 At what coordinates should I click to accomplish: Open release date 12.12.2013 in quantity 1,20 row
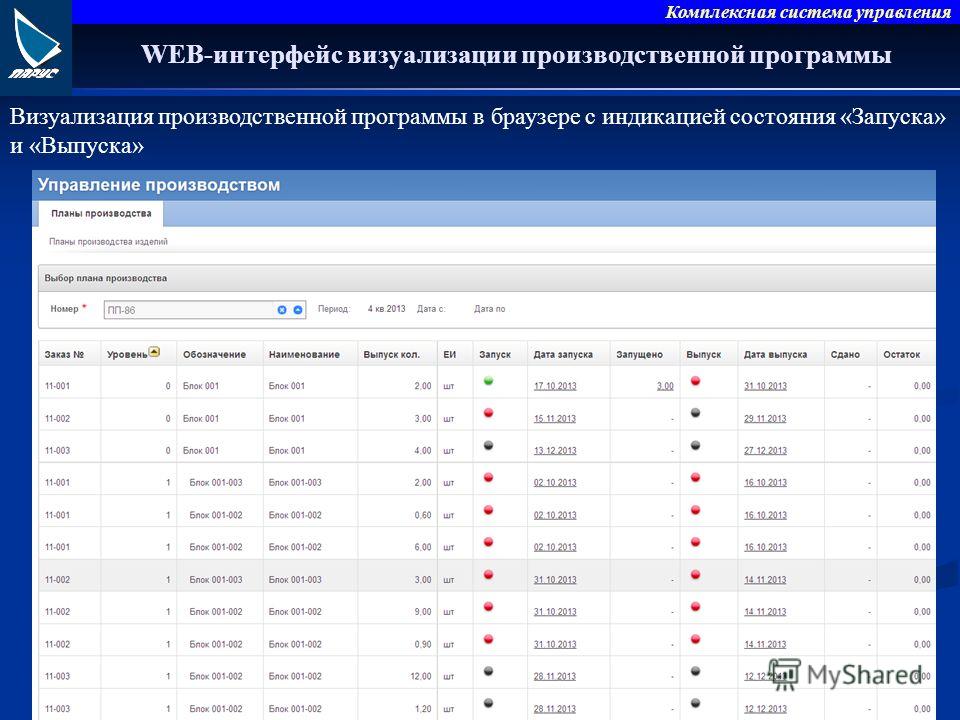(x=765, y=709)
